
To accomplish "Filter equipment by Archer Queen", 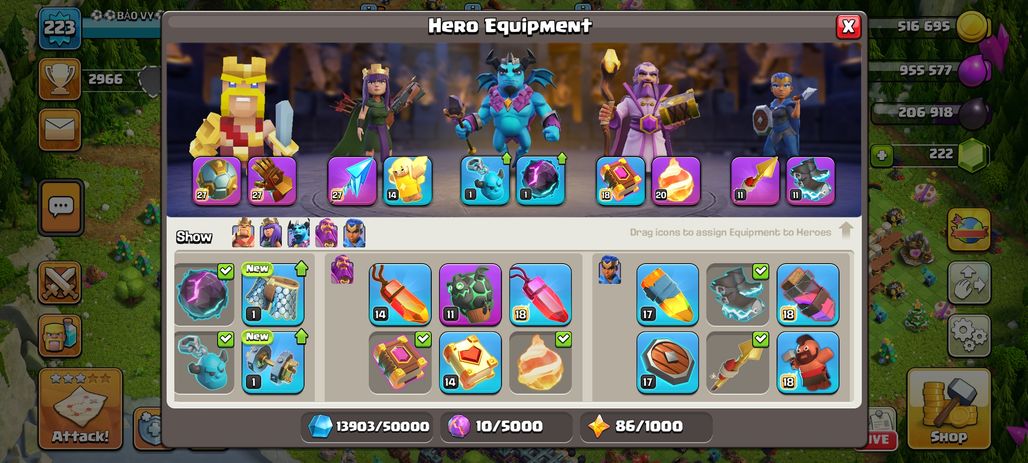I will point(271,233).
